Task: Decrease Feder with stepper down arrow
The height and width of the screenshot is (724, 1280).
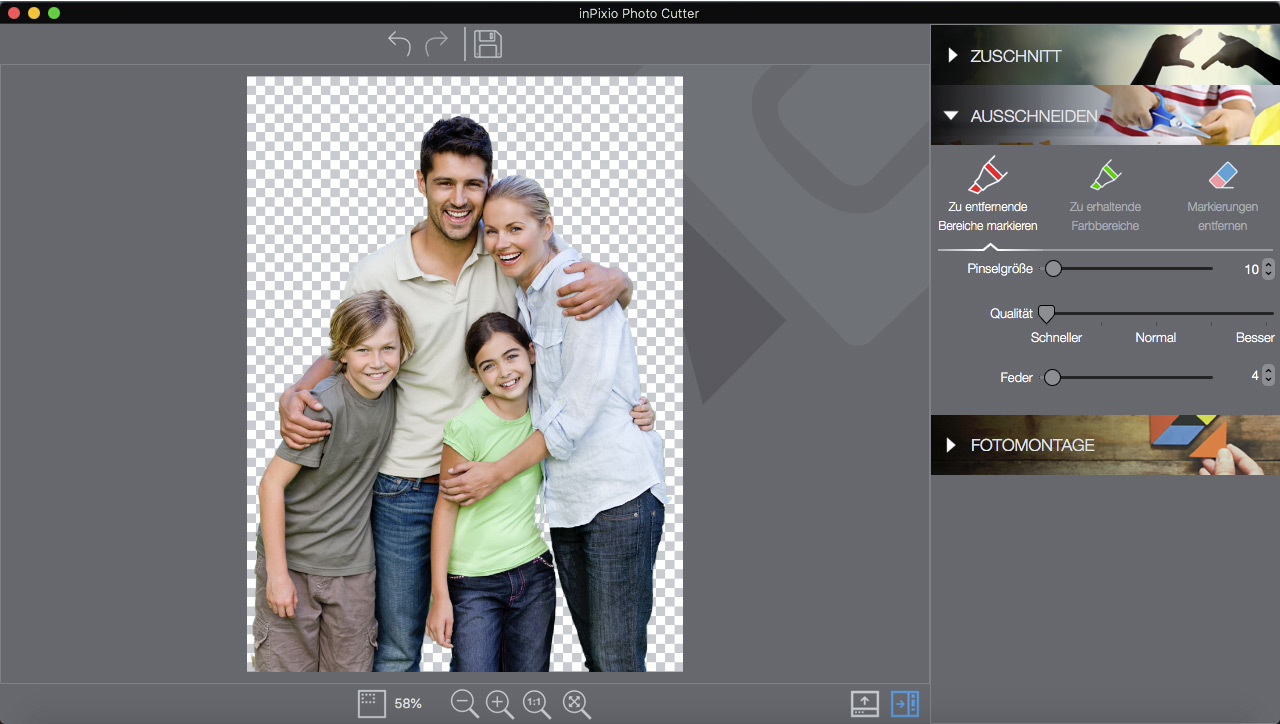Action: coord(1269,381)
